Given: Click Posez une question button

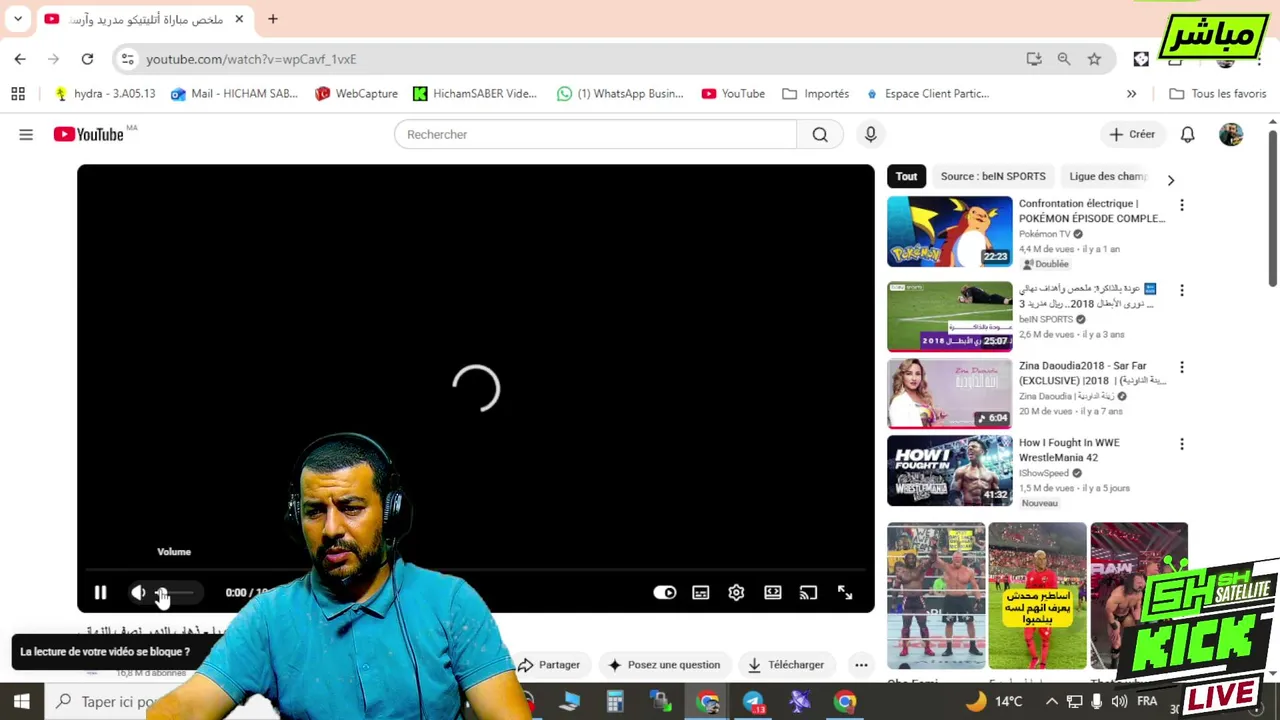Looking at the screenshot, I should (664, 665).
